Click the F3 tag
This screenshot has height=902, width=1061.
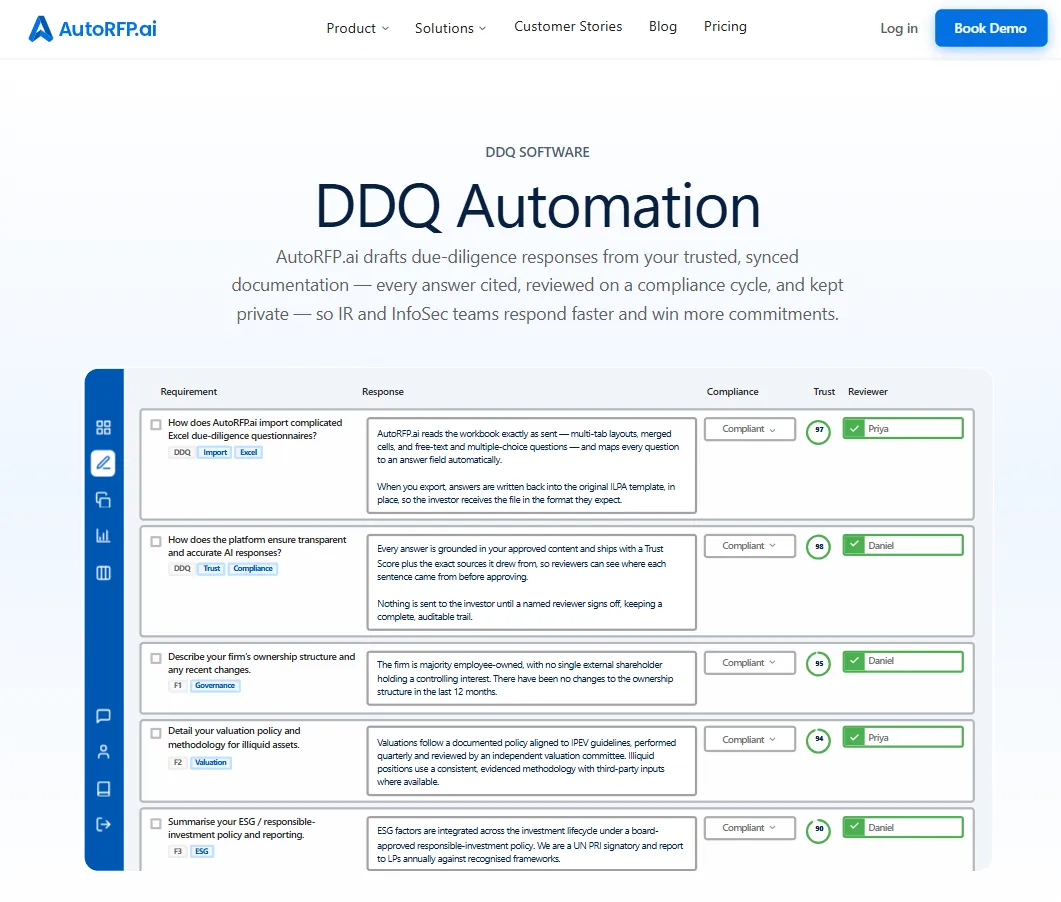click(178, 851)
